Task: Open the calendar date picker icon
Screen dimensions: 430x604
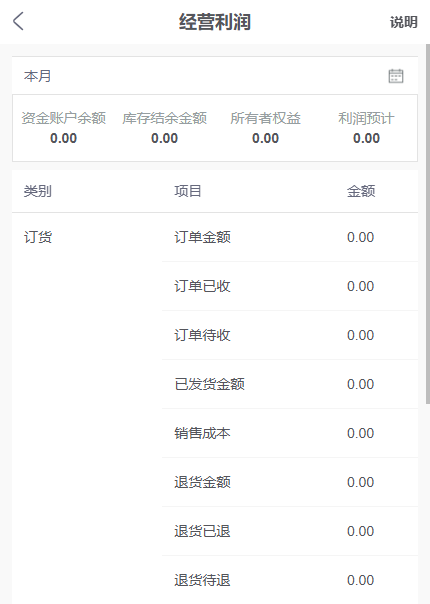Action: (x=395, y=76)
